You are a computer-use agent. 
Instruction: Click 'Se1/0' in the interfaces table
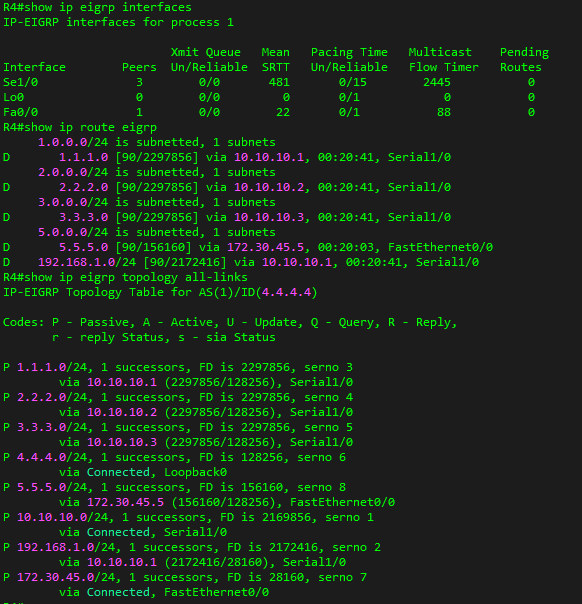coord(20,82)
